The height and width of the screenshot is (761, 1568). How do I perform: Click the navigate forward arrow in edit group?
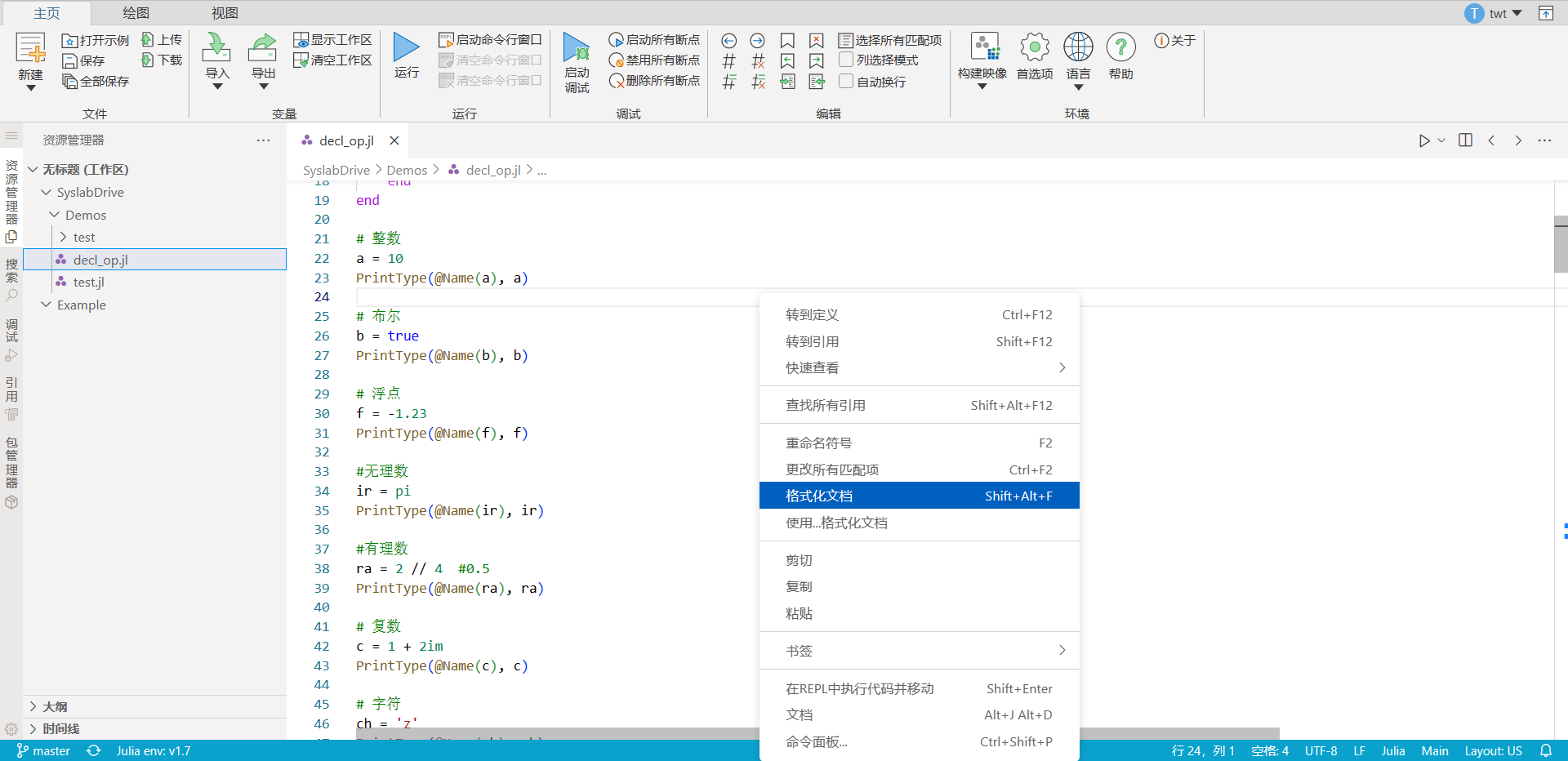tap(758, 40)
